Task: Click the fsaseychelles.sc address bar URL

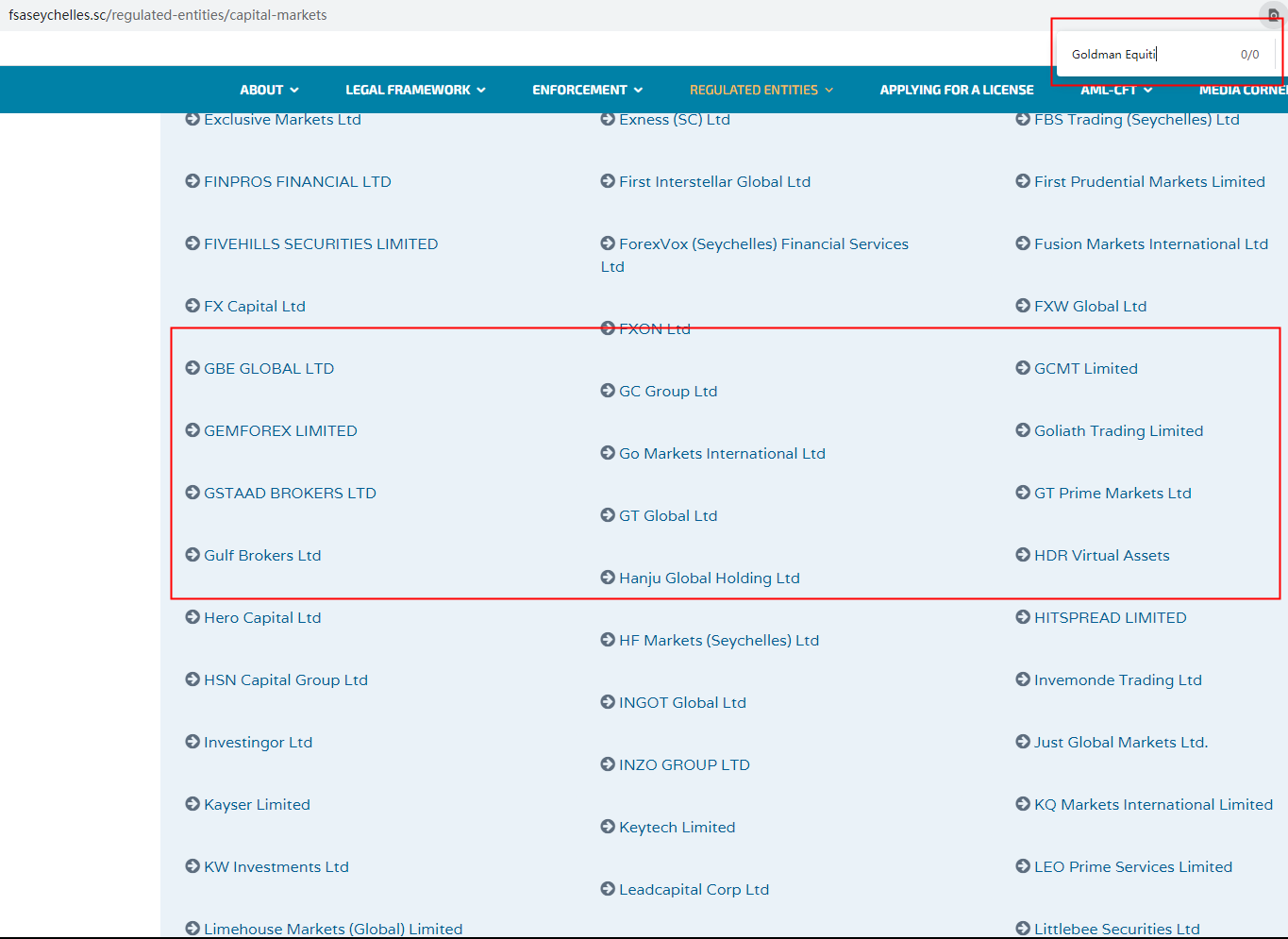Action: point(168,15)
